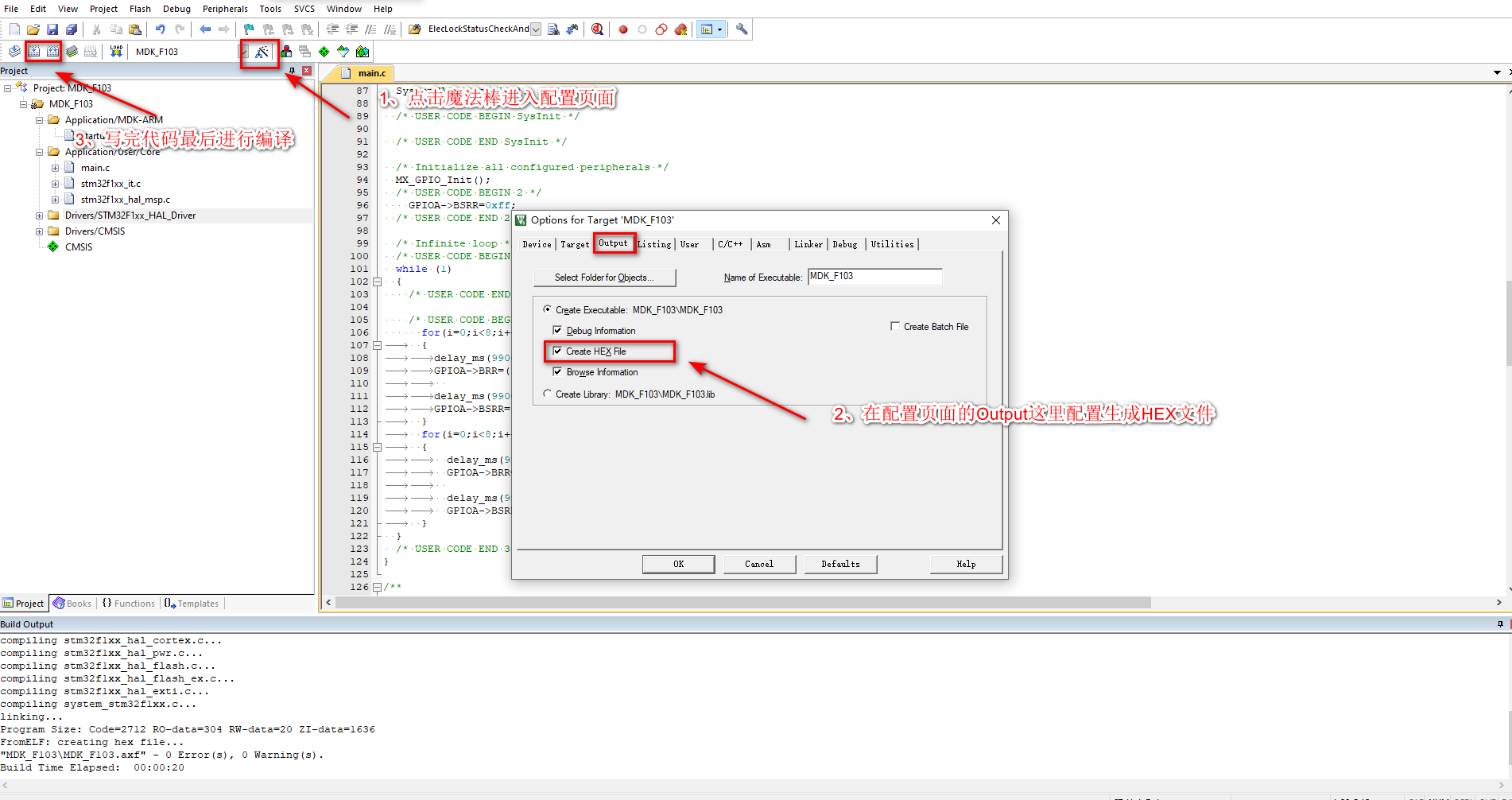Insert a bookmark with the flag icon
This screenshot has height=800, width=1512.
tap(249, 29)
